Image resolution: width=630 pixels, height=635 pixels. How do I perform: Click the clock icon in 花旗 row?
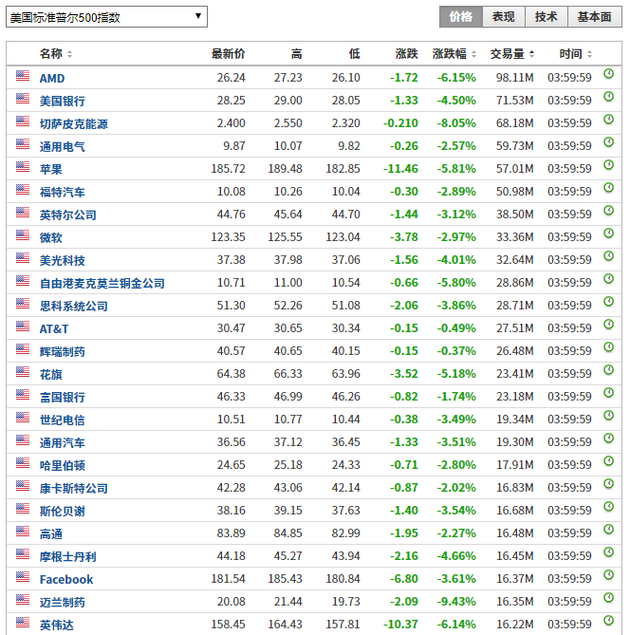[x=609, y=370]
